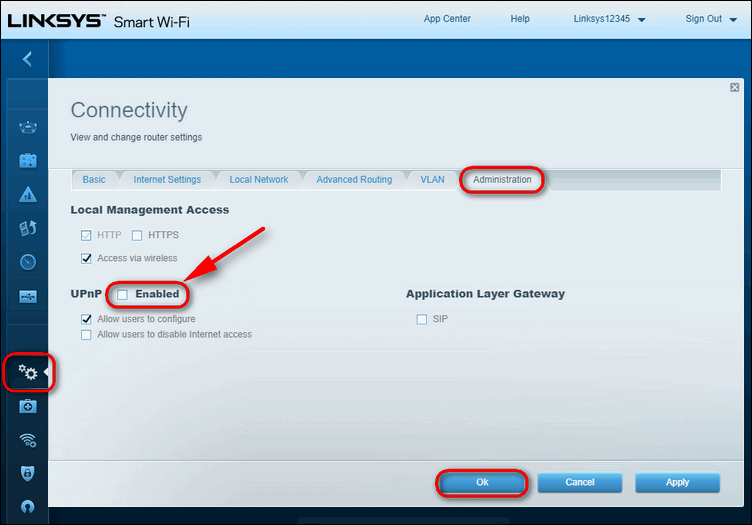Viewport: 752px width, 525px height.
Task: Click 'View and change router settings' text
Action: coord(136,137)
